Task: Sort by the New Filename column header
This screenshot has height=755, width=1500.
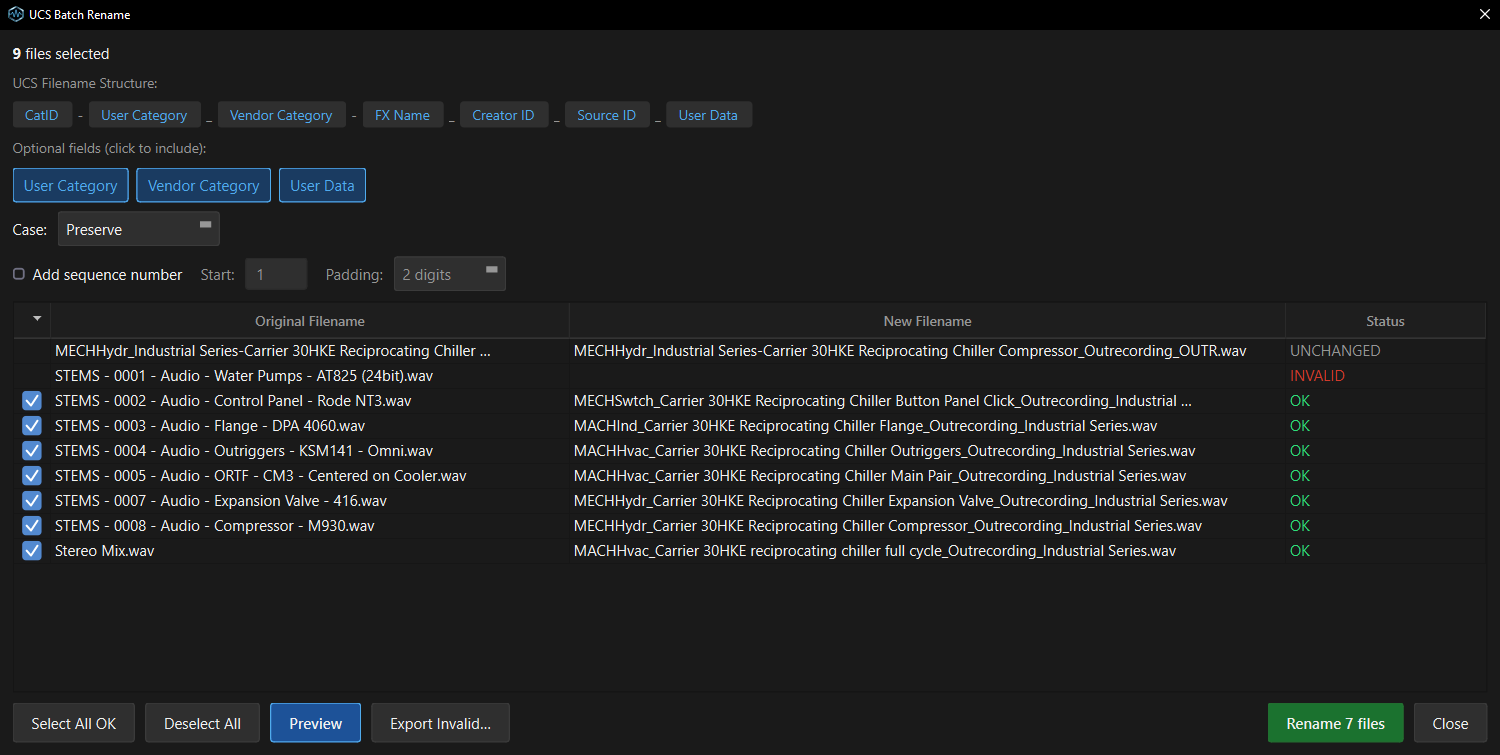Action: click(927, 321)
